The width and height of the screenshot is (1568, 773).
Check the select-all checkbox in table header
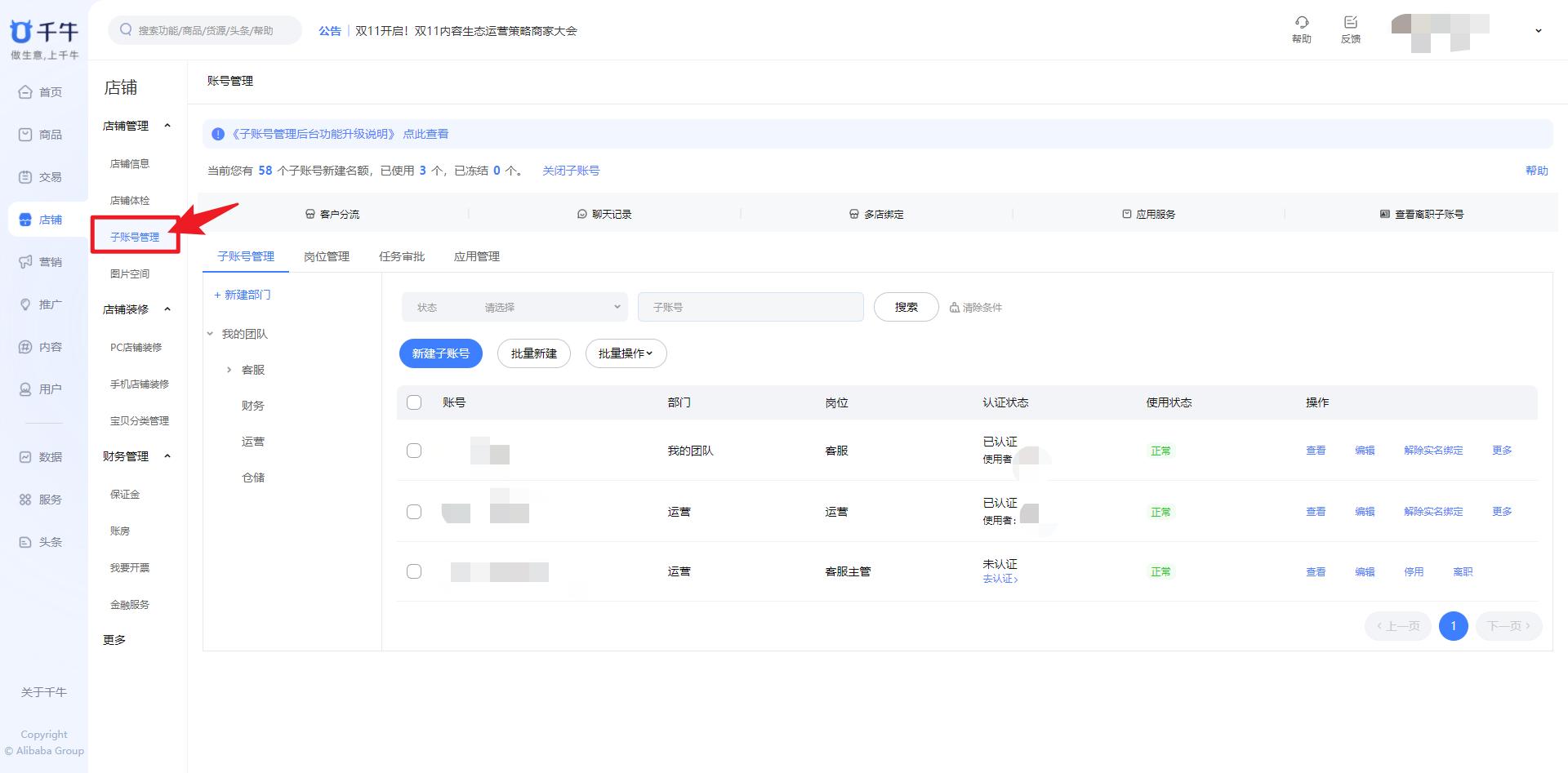pos(414,402)
